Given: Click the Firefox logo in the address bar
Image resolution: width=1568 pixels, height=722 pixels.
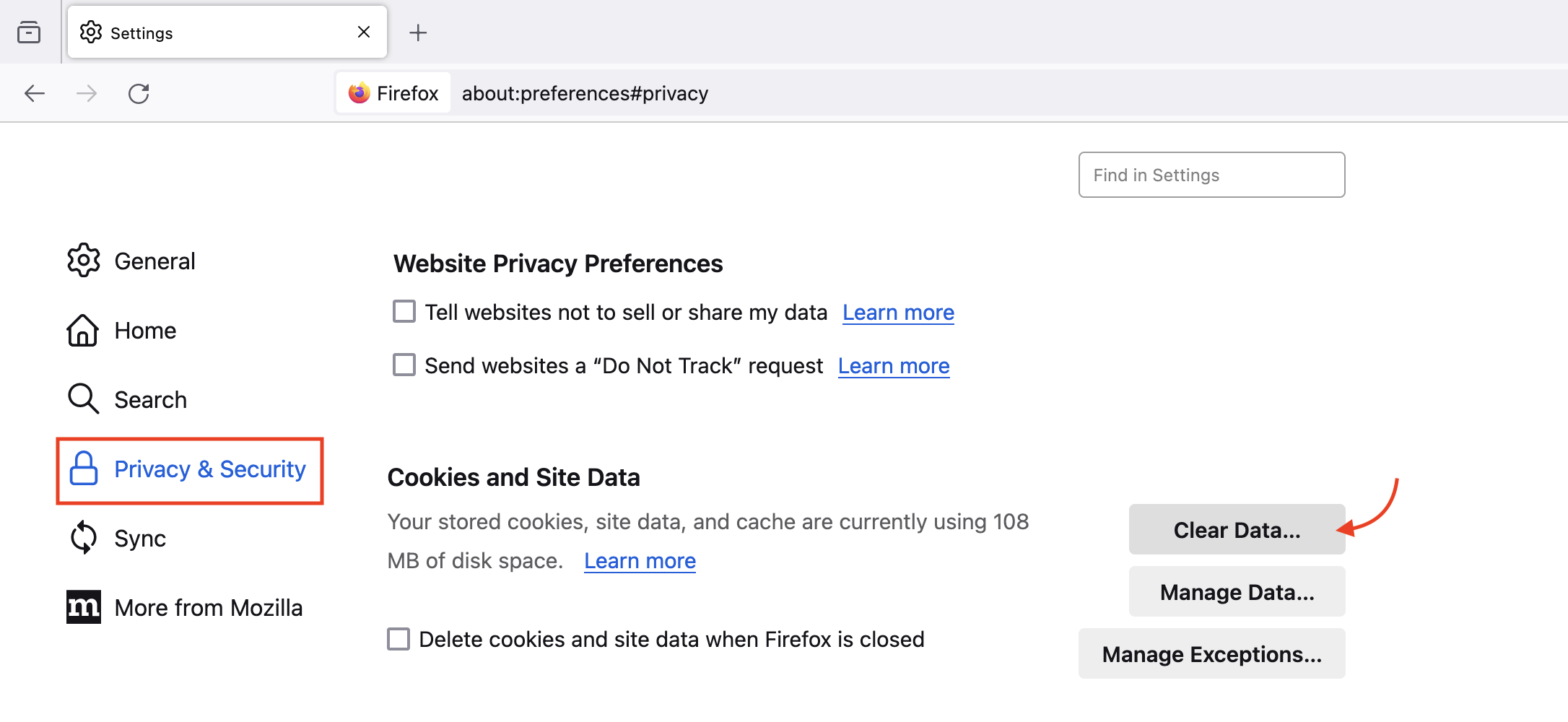Looking at the screenshot, I should click(359, 93).
